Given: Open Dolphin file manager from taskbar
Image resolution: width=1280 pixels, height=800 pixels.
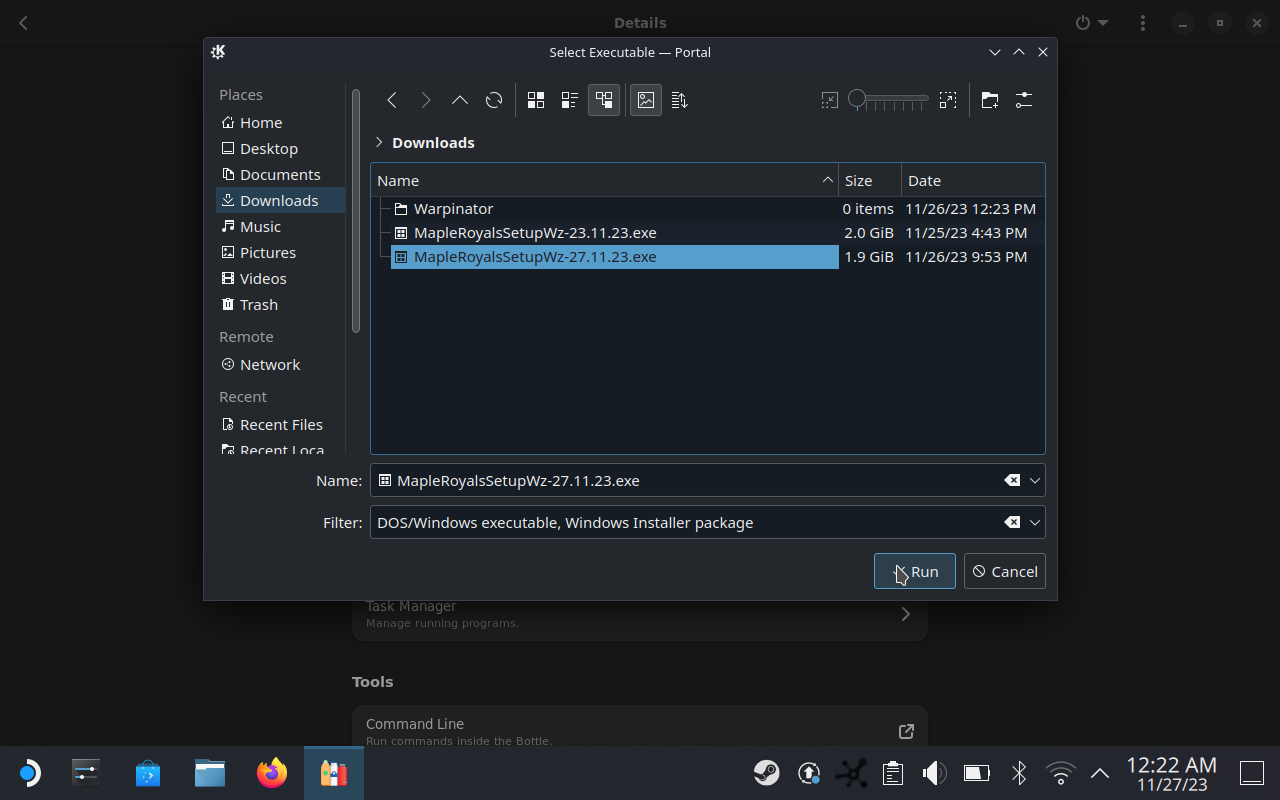Looking at the screenshot, I should [x=210, y=772].
